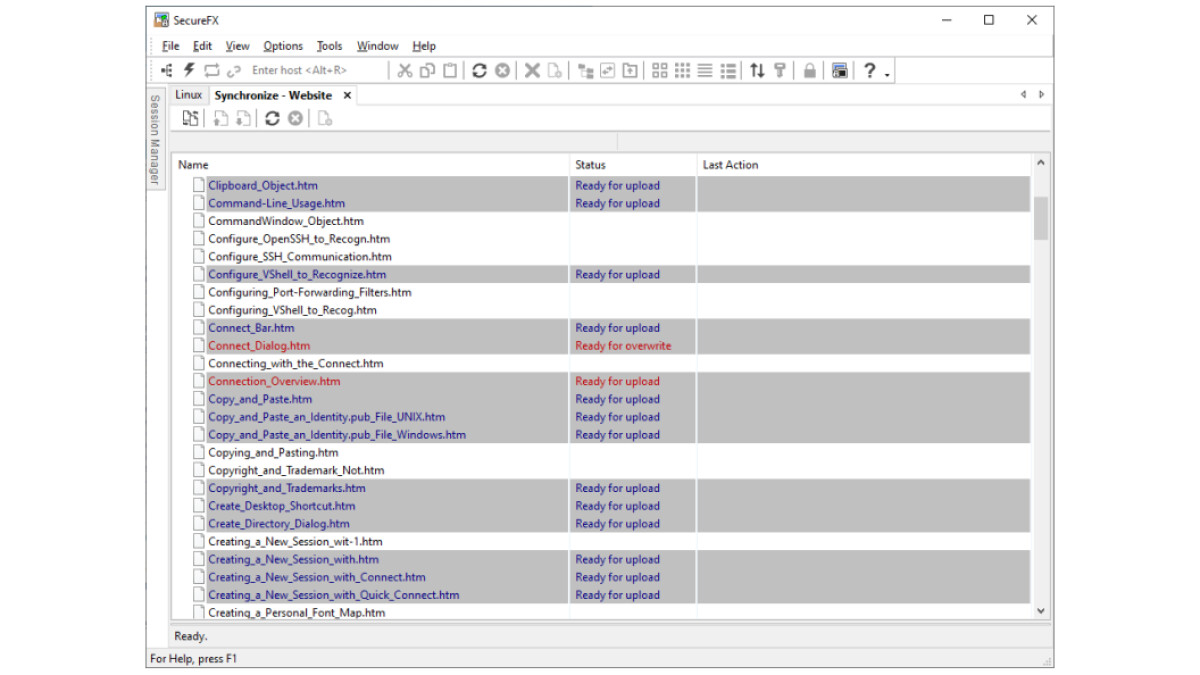Click the Upload icon in Synchronize toolbar
The height and width of the screenshot is (675, 1200).
(x=221, y=118)
